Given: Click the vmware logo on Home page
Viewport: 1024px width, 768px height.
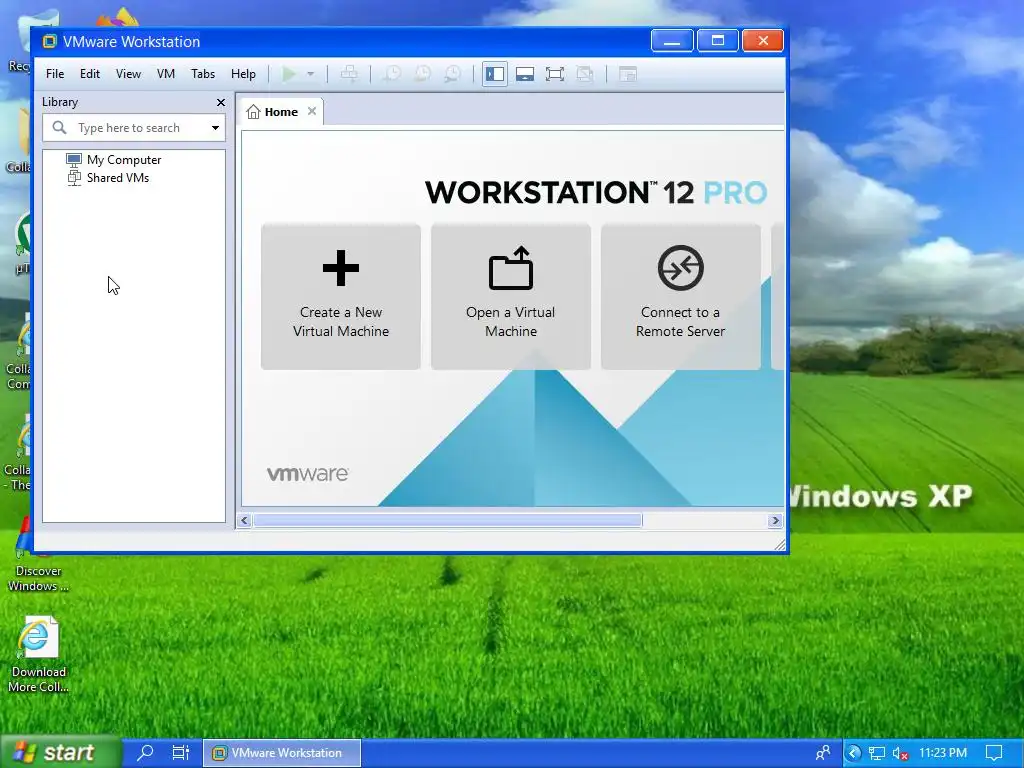Looking at the screenshot, I should tap(308, 473).
